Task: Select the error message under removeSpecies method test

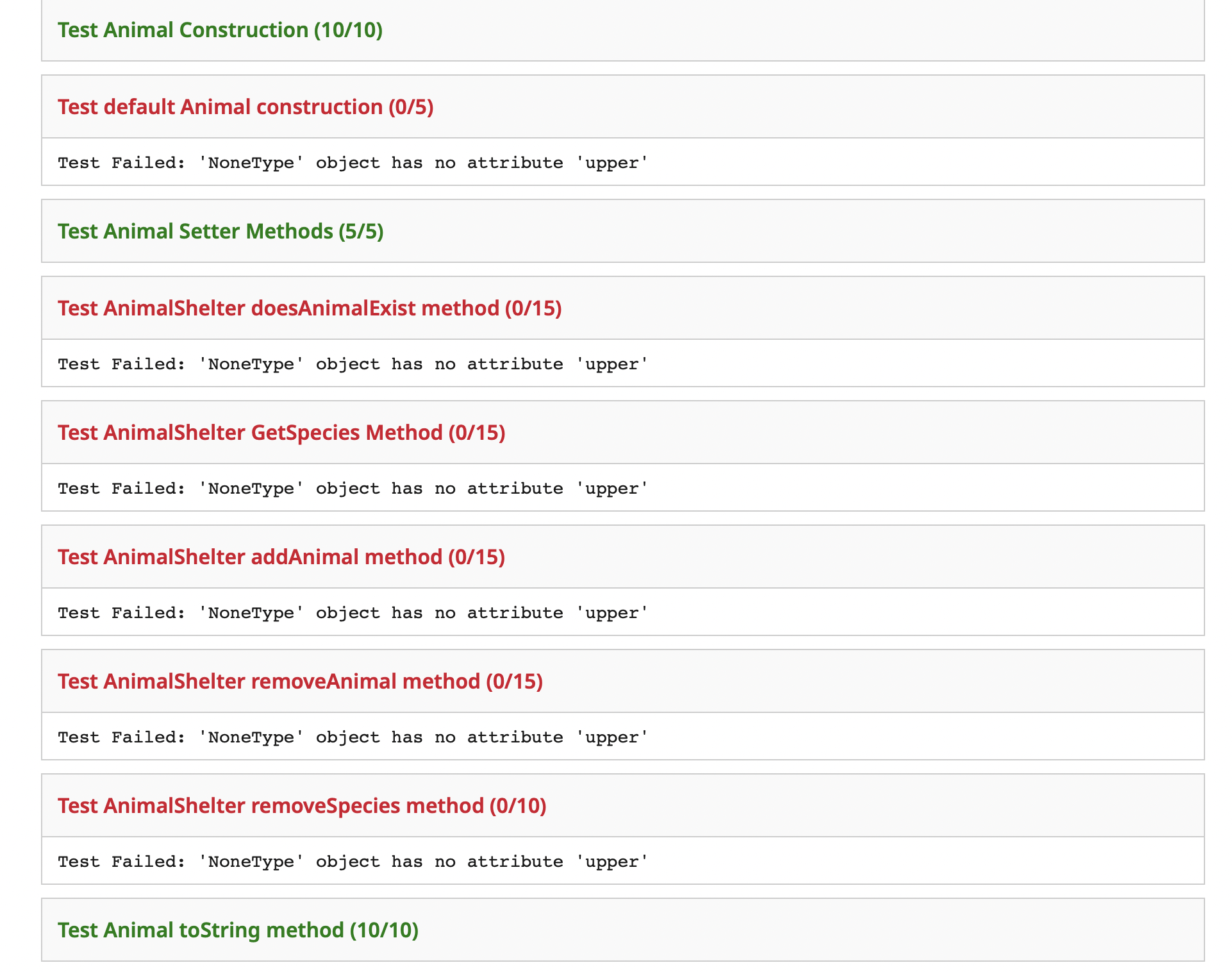Action: point(351,861)
